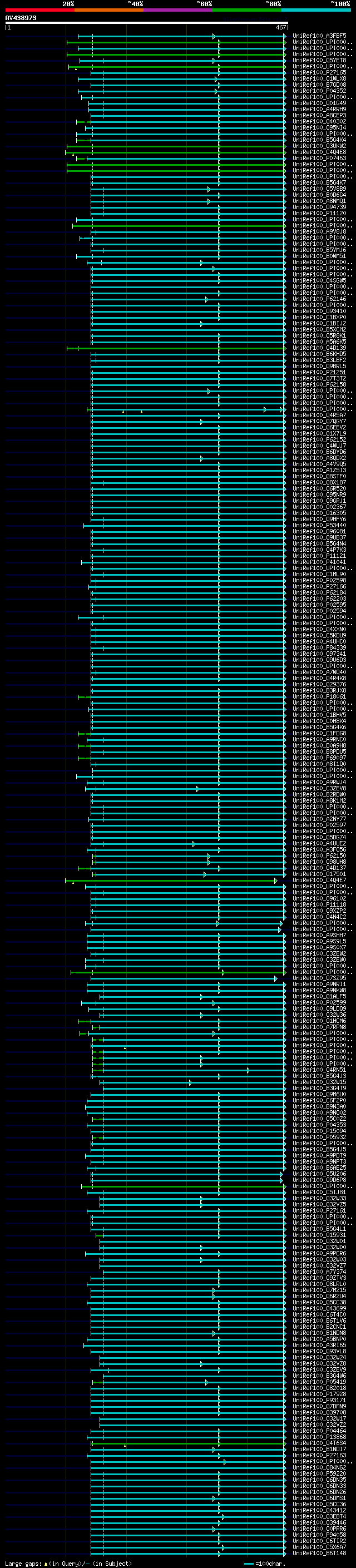Click the red 20% identity legend segment

pyautogui.click(x=39, y=10)
